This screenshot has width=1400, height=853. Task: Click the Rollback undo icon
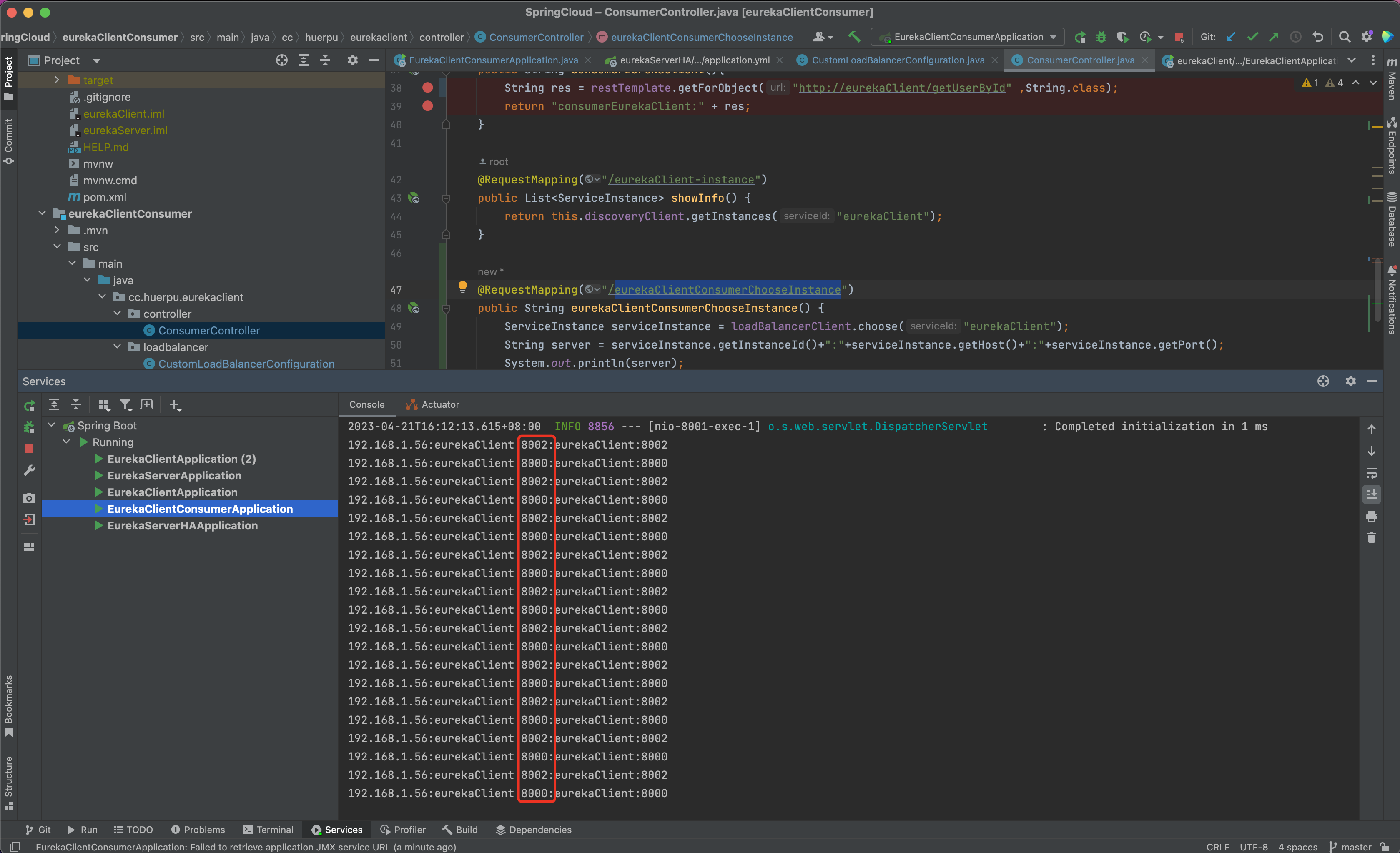(1318, 37)
